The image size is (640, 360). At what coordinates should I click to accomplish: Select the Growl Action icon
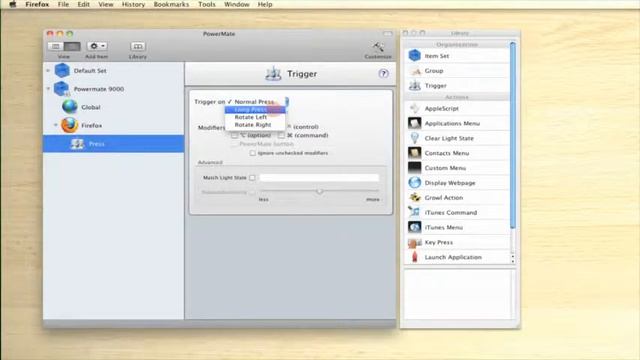click(415, 198)
